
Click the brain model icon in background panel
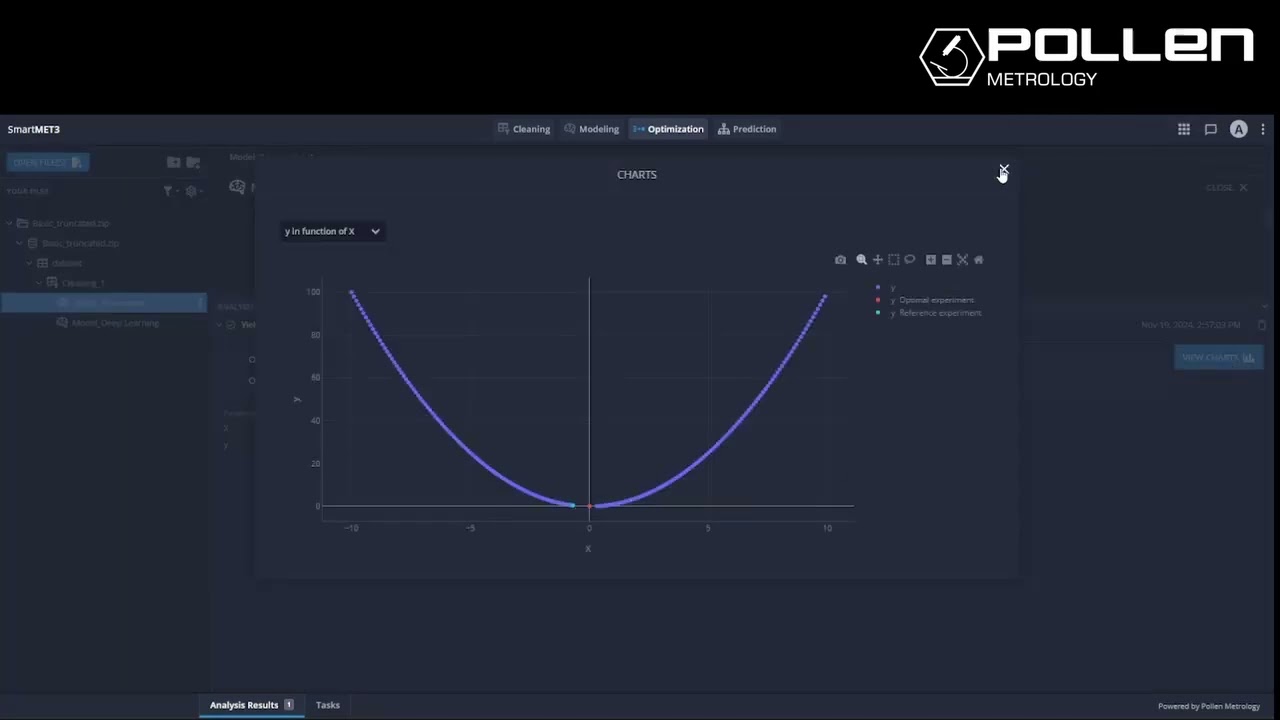[237, 187]
